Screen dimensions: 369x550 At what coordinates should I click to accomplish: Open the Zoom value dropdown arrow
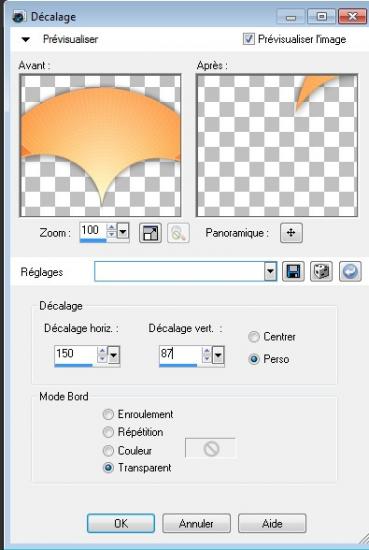point(123,231)
